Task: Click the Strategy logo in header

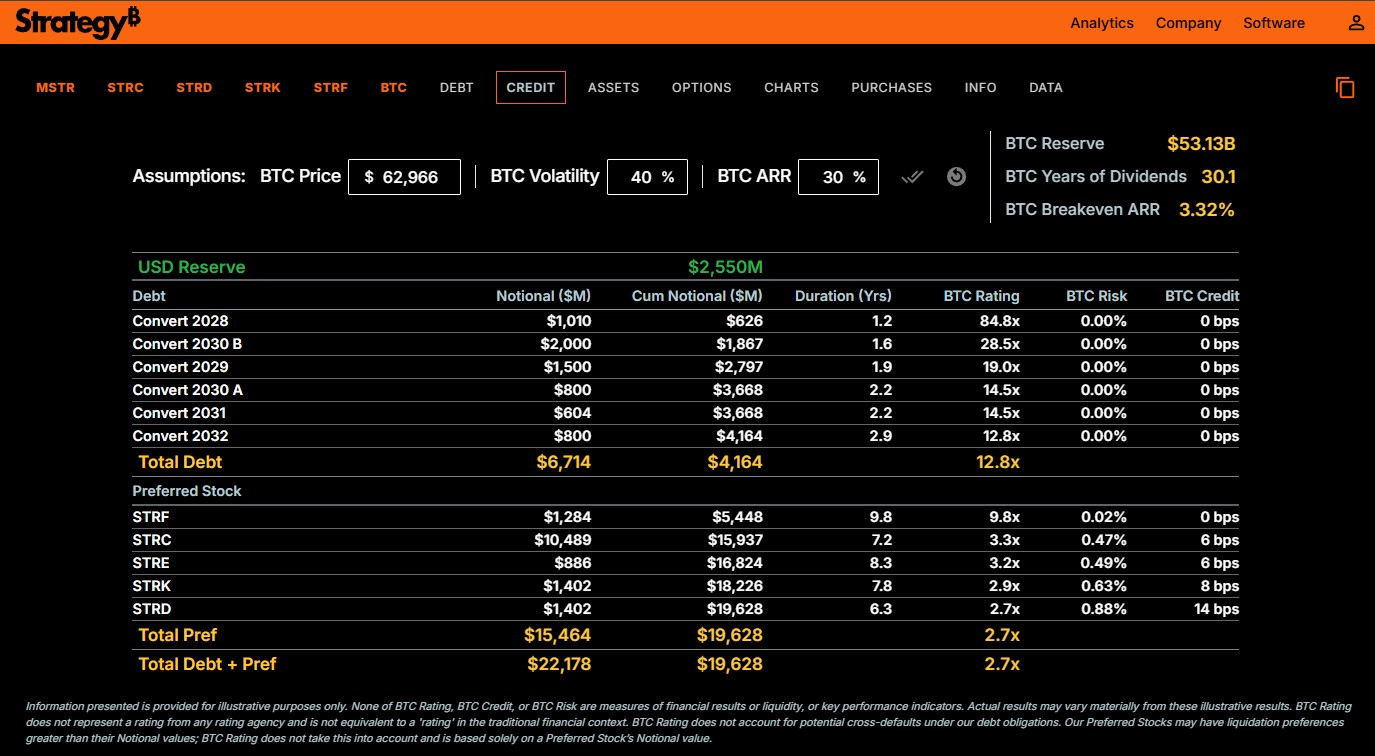Action: tap(78, 22)
